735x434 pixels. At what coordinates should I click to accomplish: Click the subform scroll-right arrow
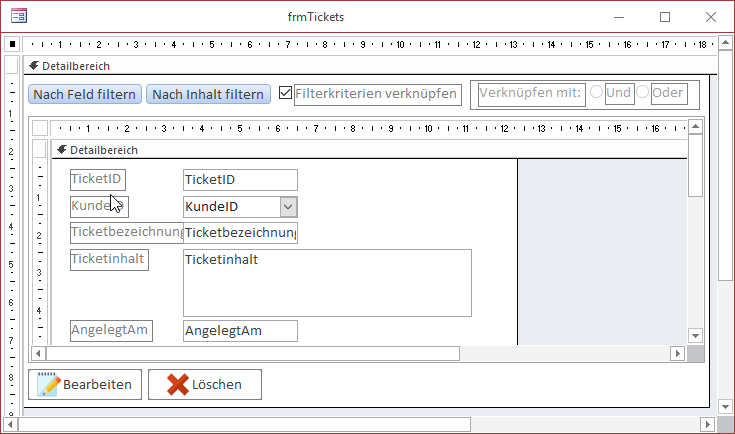[677, 353]
